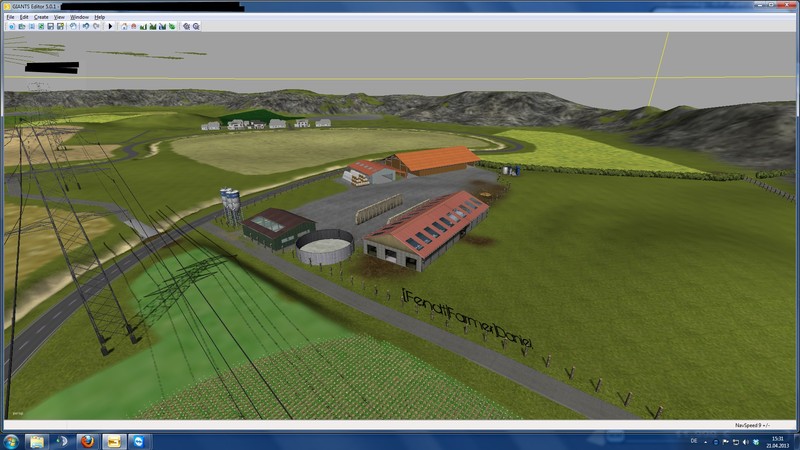This screenshot has height=450, width=800.
Task: Click the second green terrain tool icon
Action: click(x=153, y=26)
